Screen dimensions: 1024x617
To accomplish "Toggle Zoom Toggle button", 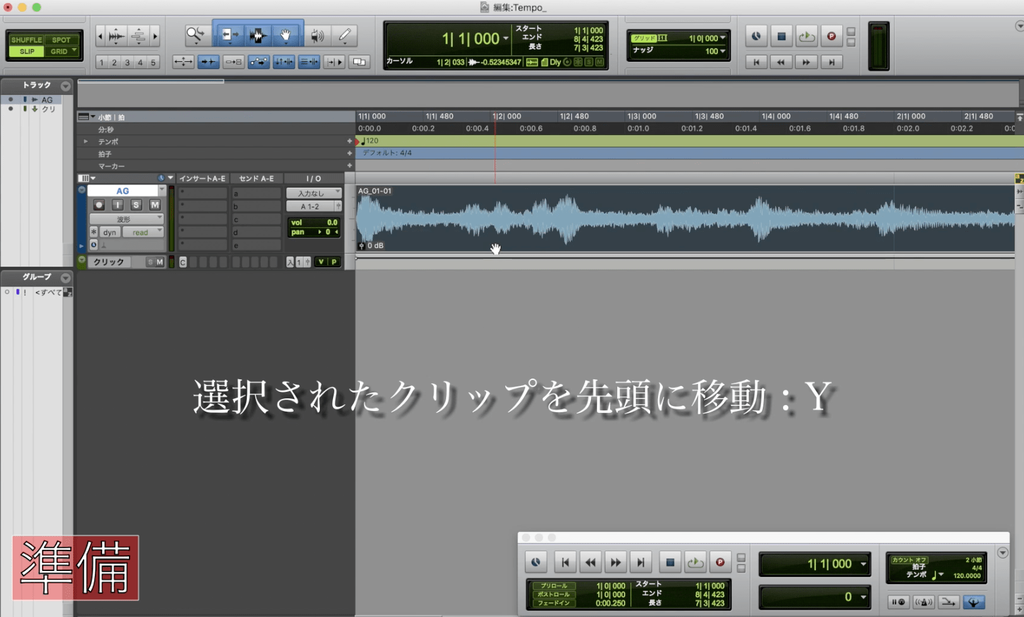I will pyautogui.click(x=183, y=62).
